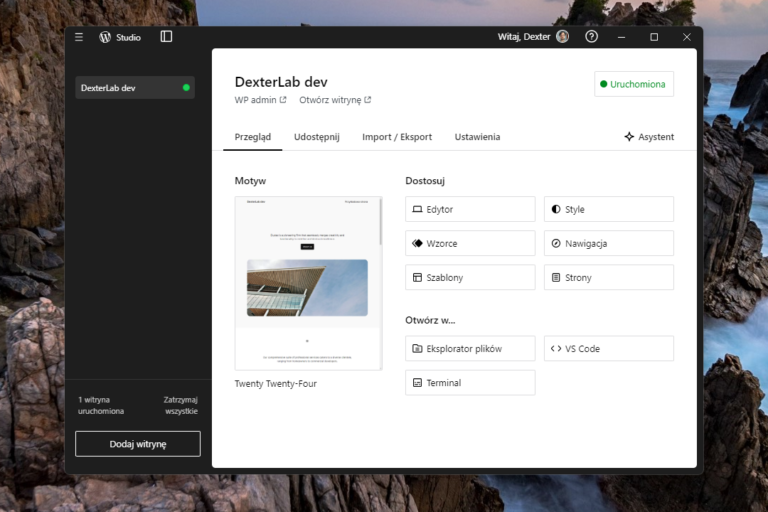Open the Edytor button
The height and width of the screenshot is (512, 768).
click(x=470, y=209)
